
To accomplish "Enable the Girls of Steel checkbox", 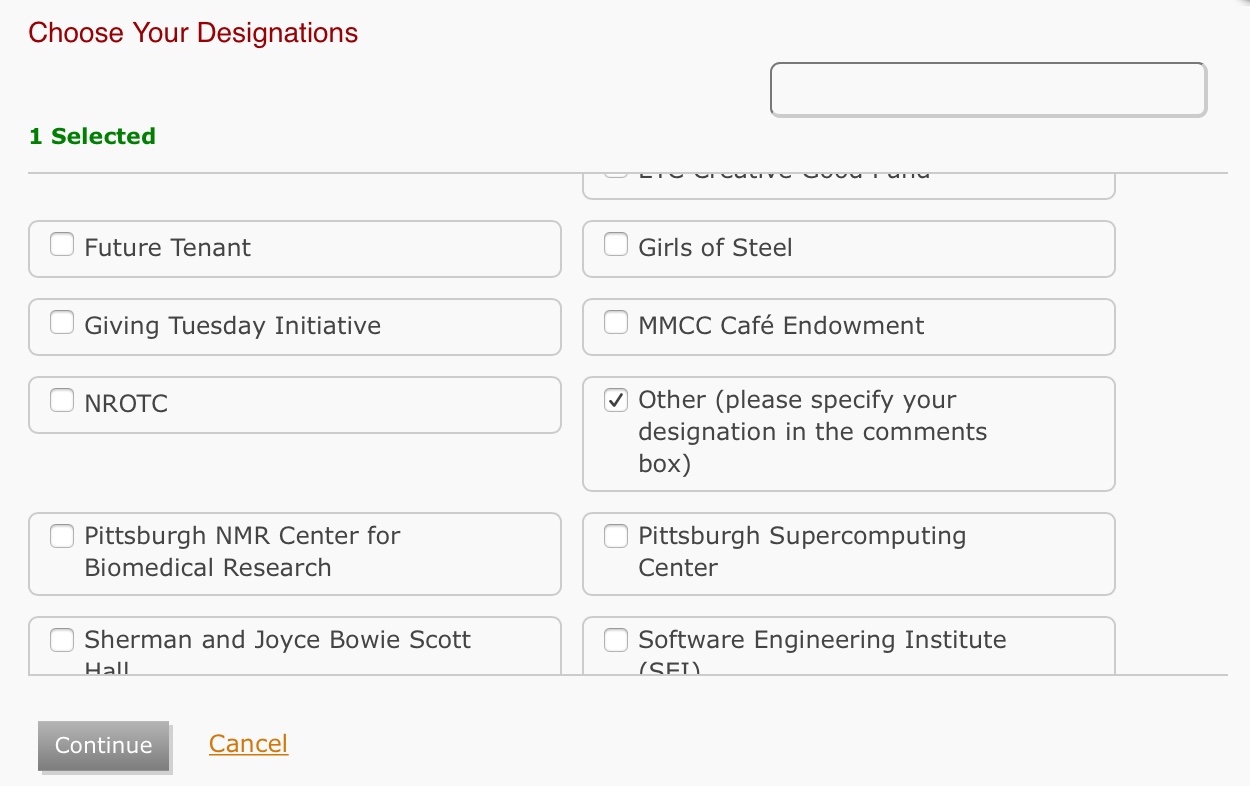I will (616, 245).
